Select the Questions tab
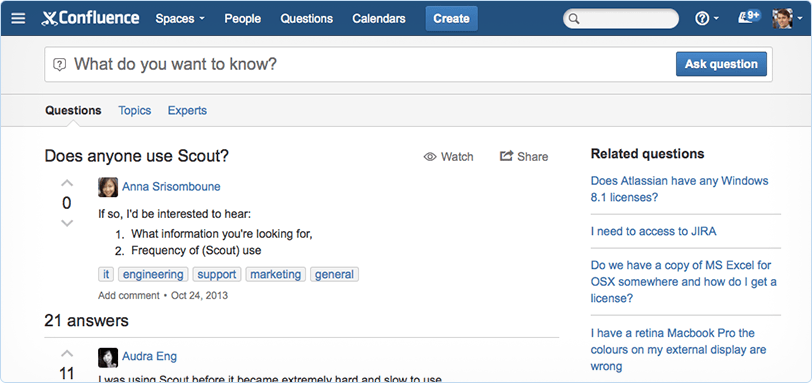Screen dimensions: 812x383 (x=73, y=110)
